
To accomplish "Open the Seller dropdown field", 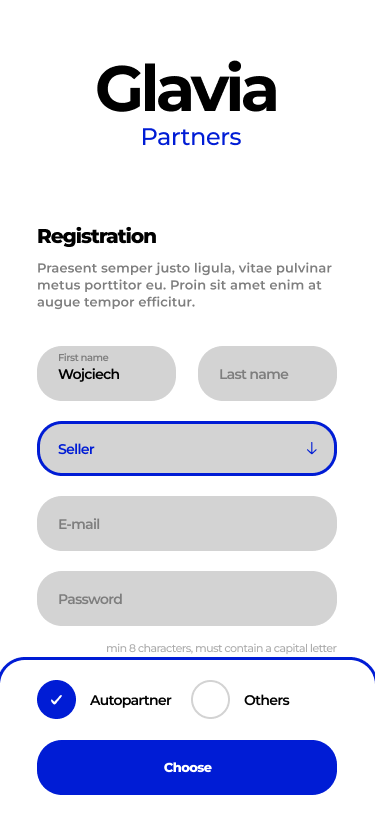I will tap(187, 449).
